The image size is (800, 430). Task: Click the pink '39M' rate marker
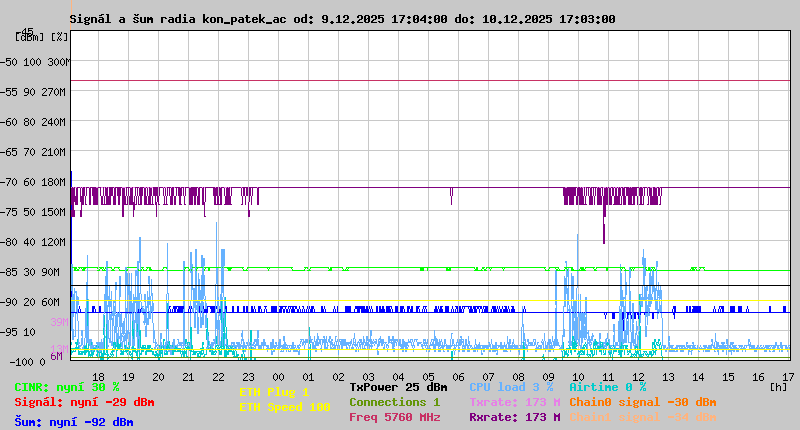[59, 322]
